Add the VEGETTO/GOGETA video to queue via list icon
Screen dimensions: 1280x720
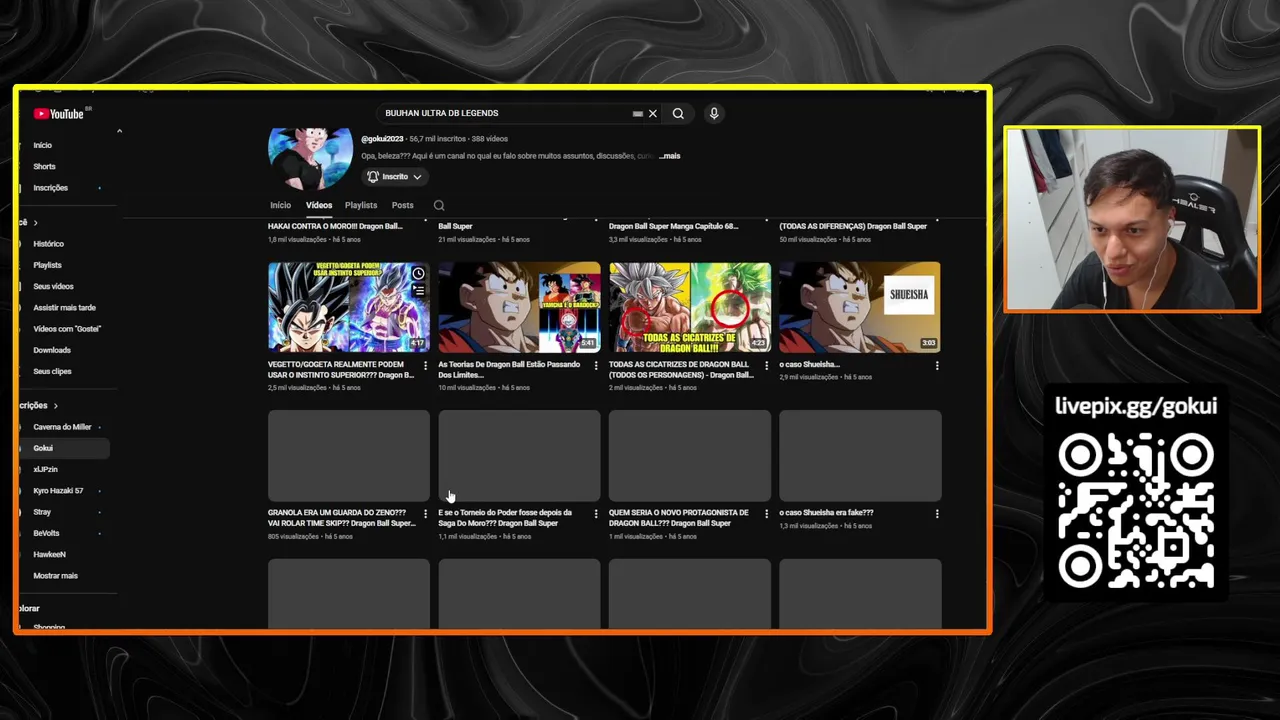click(x=418, y=291)
